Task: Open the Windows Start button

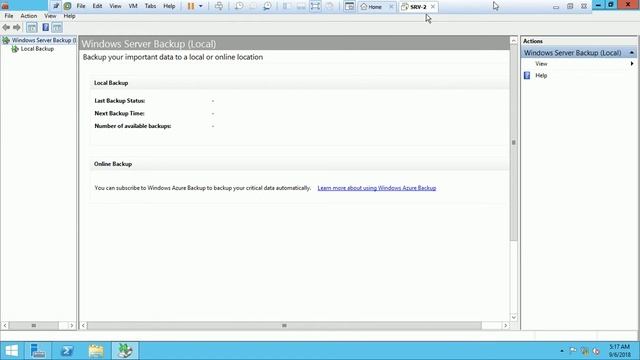Action: click(11, 351)
